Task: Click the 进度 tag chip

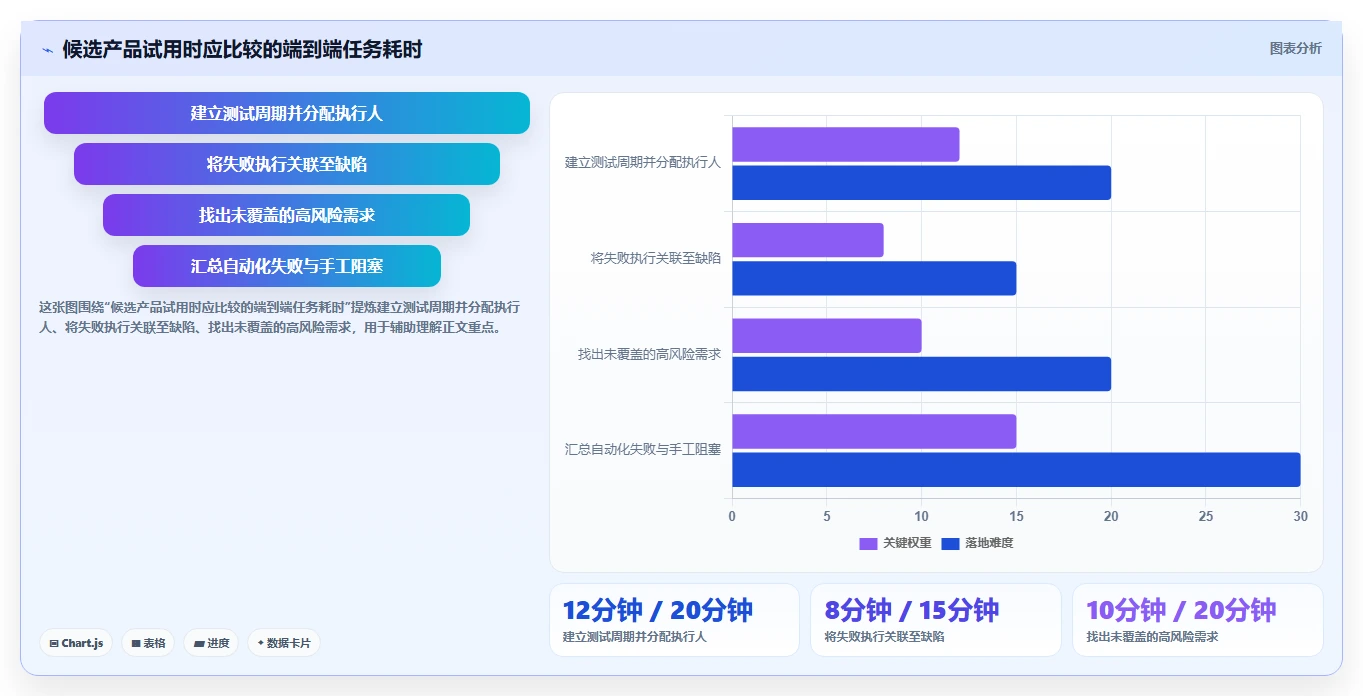Action: coord(211,643)
